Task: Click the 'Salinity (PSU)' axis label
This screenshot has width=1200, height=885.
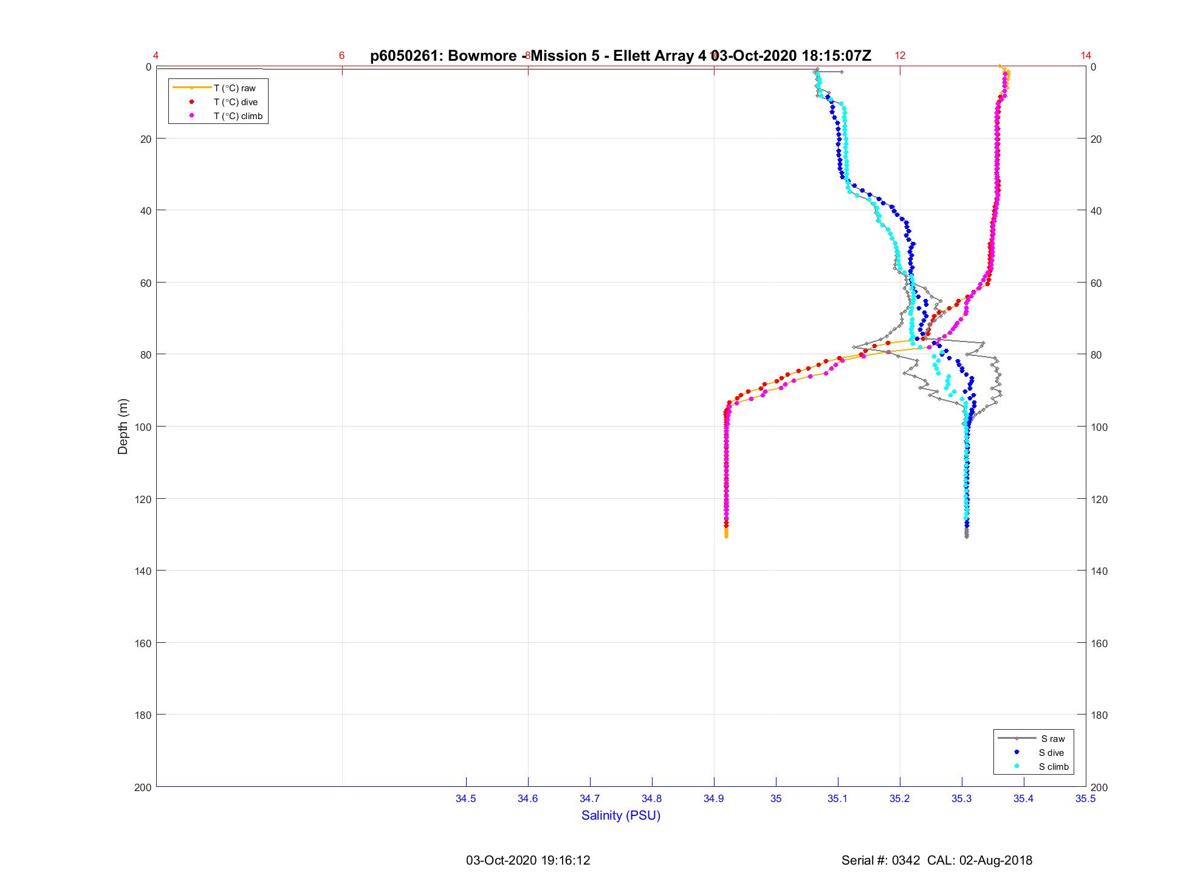Action: coord(621,815)
